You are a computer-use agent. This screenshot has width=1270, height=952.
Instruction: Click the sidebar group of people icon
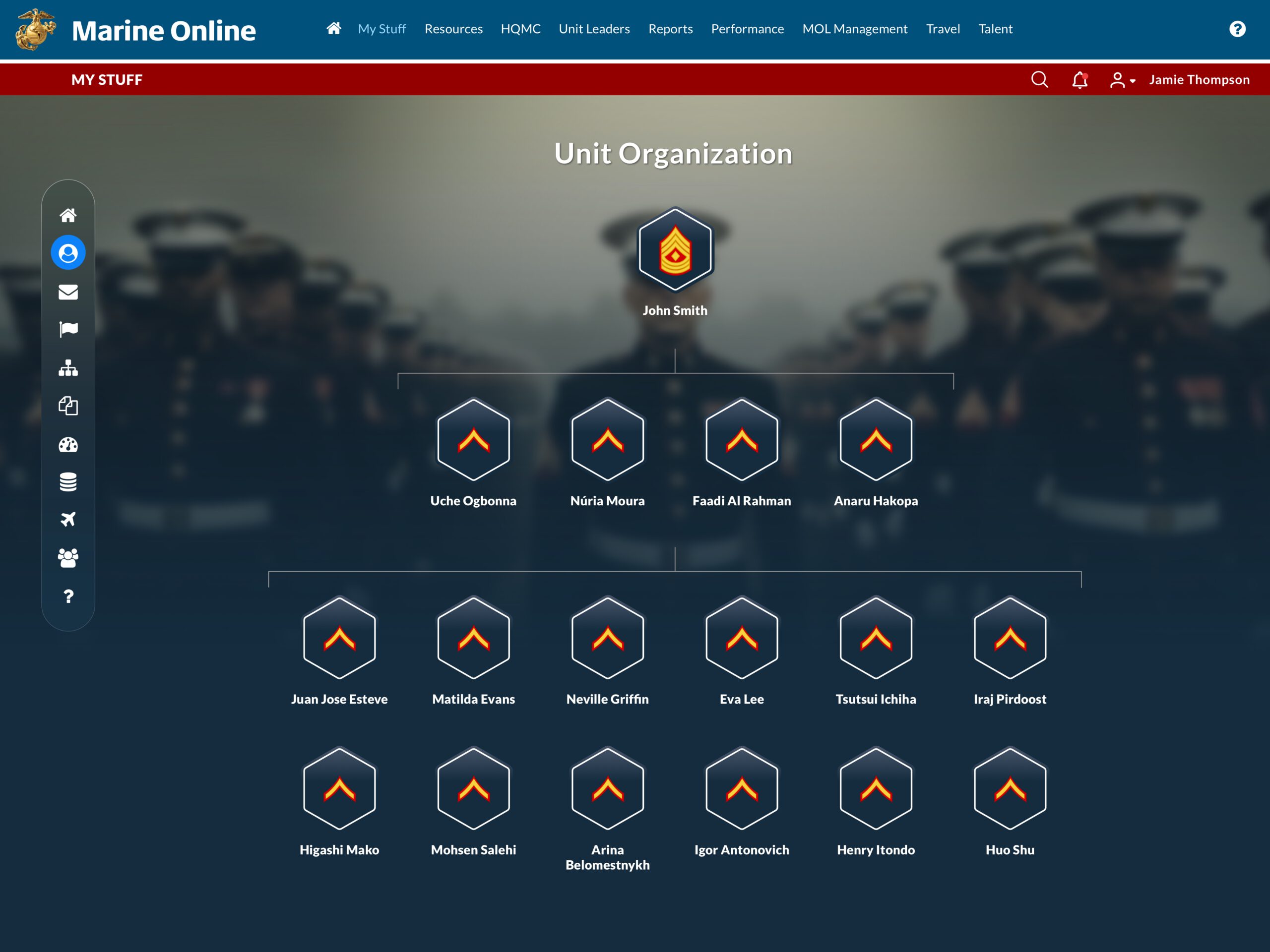(68, 558)
